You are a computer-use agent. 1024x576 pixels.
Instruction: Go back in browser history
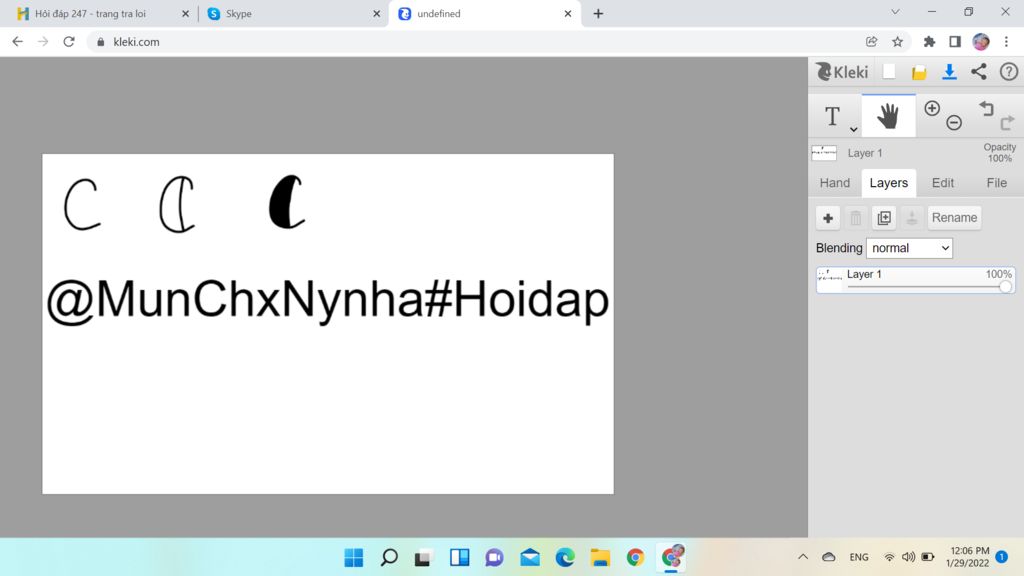(x=18, y=42)
